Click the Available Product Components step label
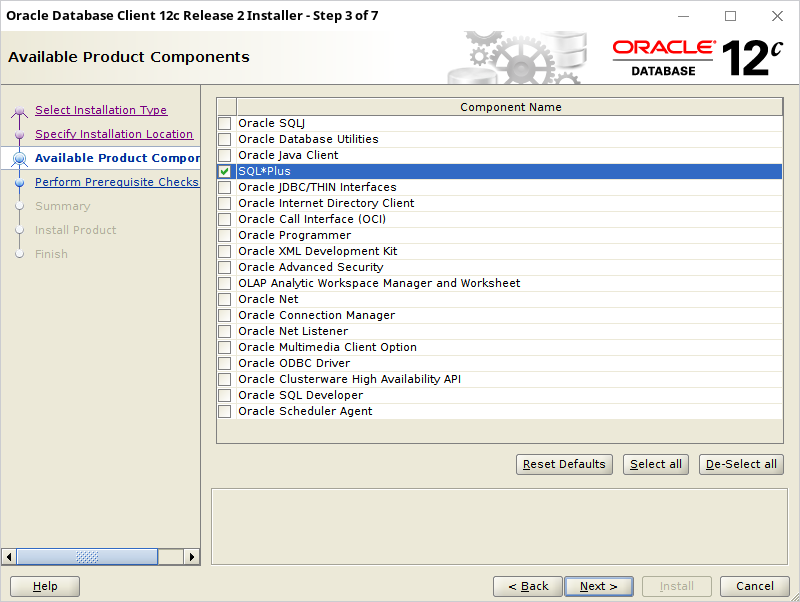The height and width of the screenshot is (602, 800). [117, 158]
